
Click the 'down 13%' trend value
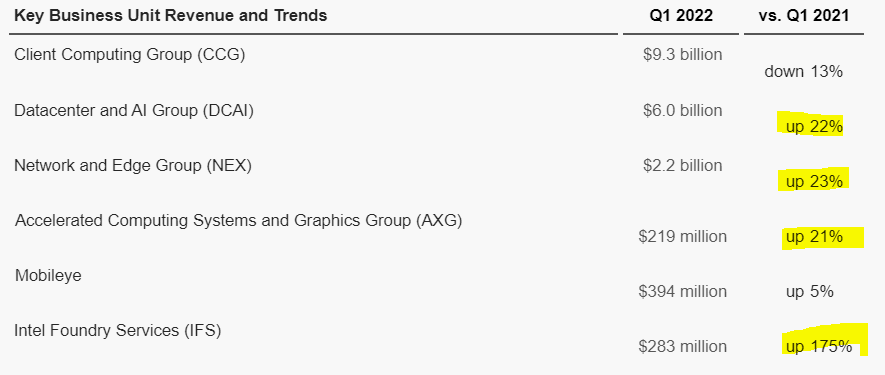803,72
